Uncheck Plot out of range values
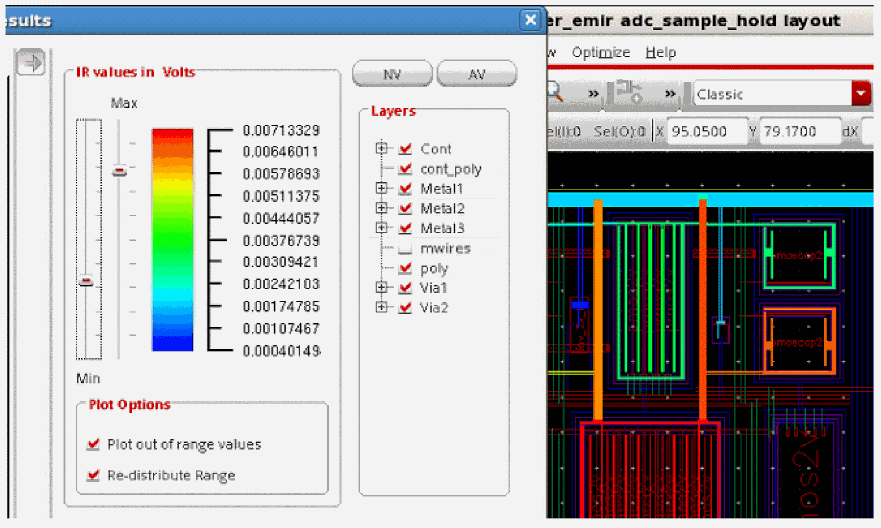This screenshot has height=528, width=881. 94,444
